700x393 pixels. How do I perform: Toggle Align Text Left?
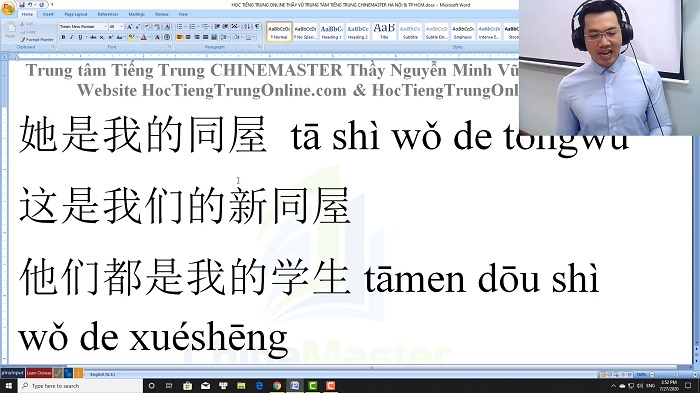pos(179,37)
